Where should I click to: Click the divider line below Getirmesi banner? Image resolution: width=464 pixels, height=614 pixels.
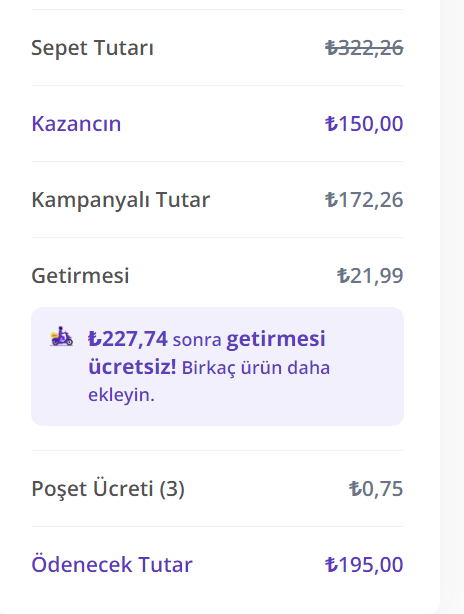[x=217, y=451]
